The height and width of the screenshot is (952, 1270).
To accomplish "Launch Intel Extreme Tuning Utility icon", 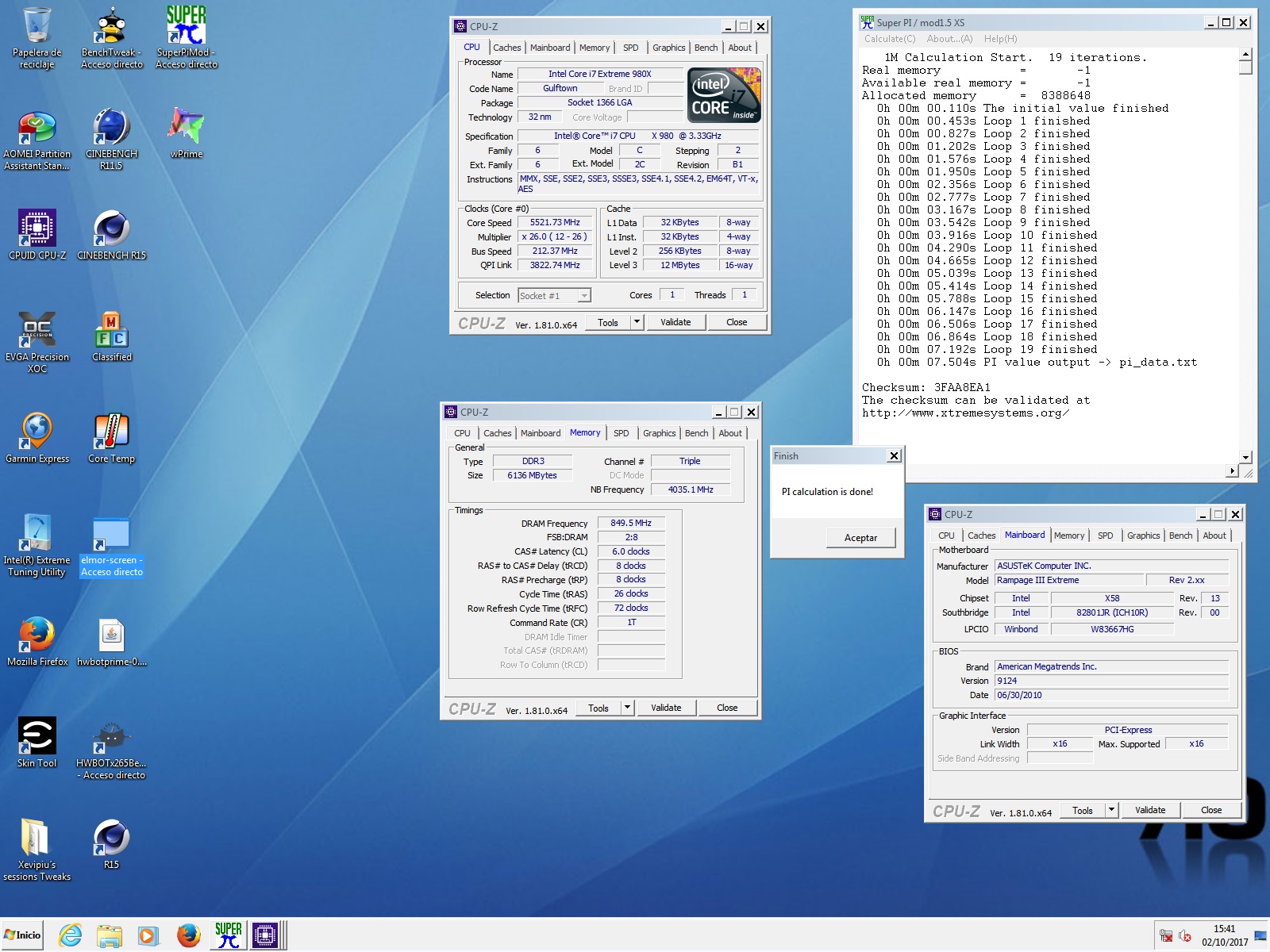I will pos(37,545).
